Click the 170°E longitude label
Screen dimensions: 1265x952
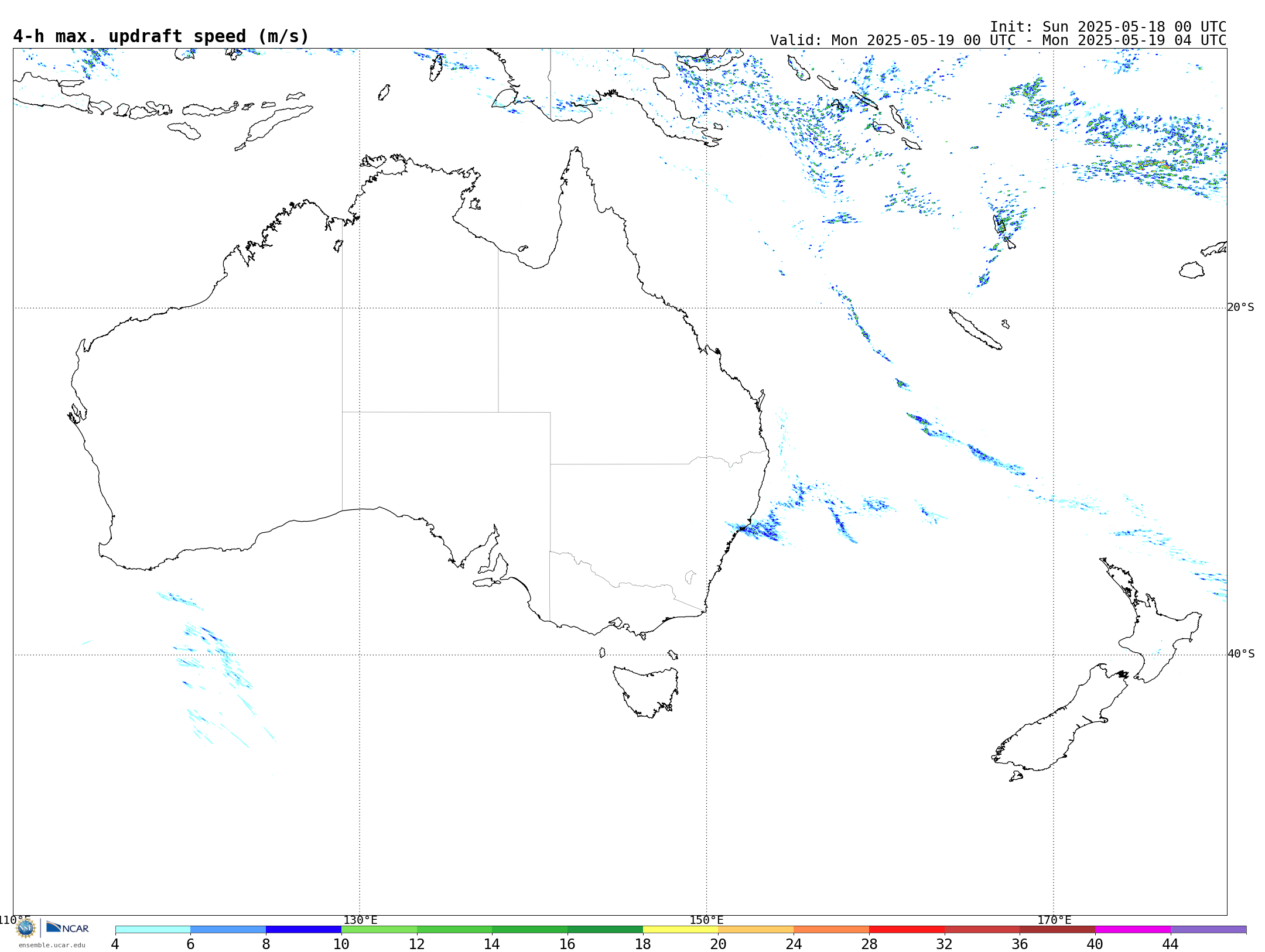[x=1054, y=920]
